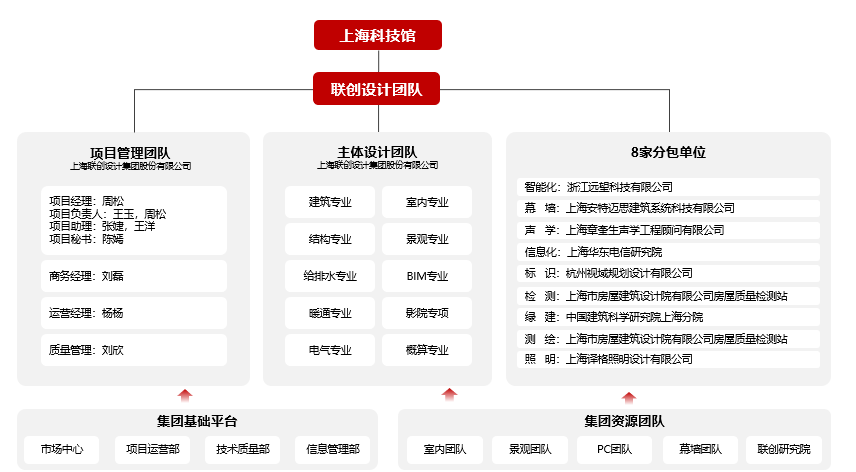Select the 质量管理:刘欣 box
This screenshot has width=856, height=472.
tap(134, 350)
